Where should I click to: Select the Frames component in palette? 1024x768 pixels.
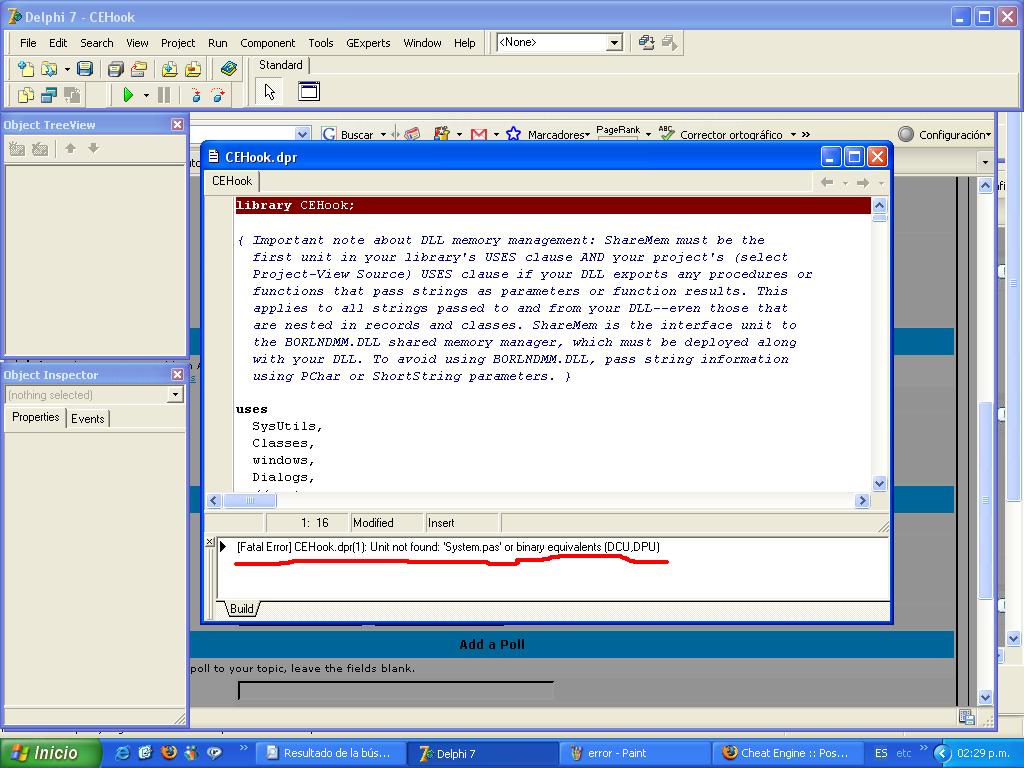point(309,91)
